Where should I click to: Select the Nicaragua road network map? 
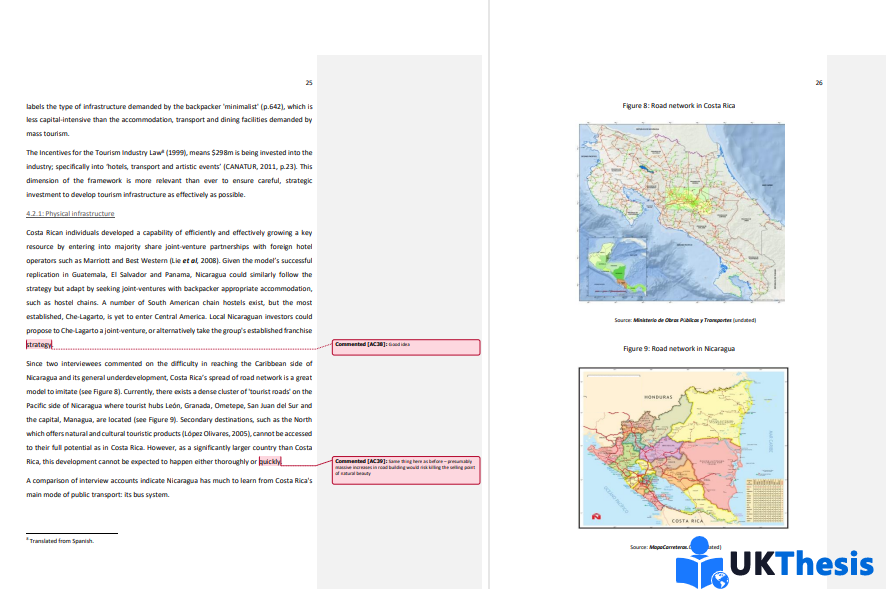point(683,447)
